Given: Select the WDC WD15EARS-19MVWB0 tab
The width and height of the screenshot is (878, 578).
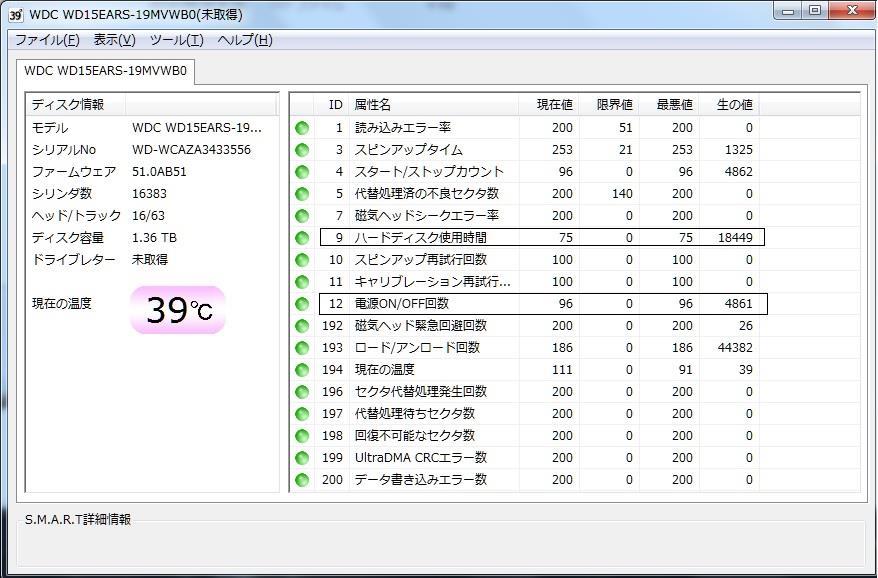Looking at the screenshot, I should [105, 72].
